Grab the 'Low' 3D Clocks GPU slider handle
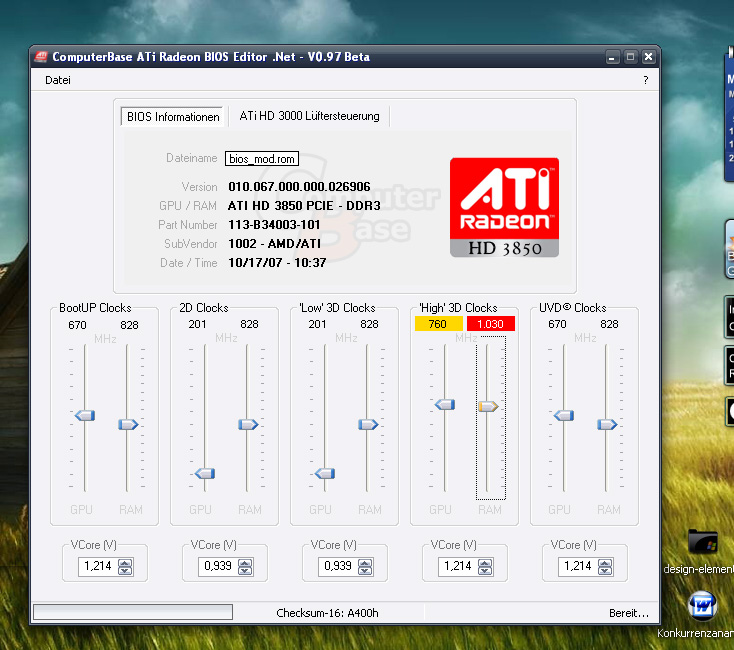The width and height of the screenshot is (734, 650). [325, 473]
